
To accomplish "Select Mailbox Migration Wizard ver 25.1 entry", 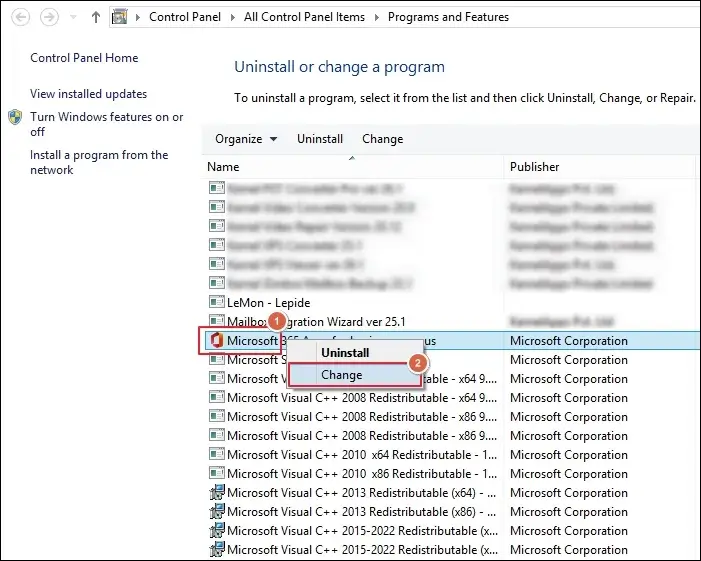I will pos(317,322).
